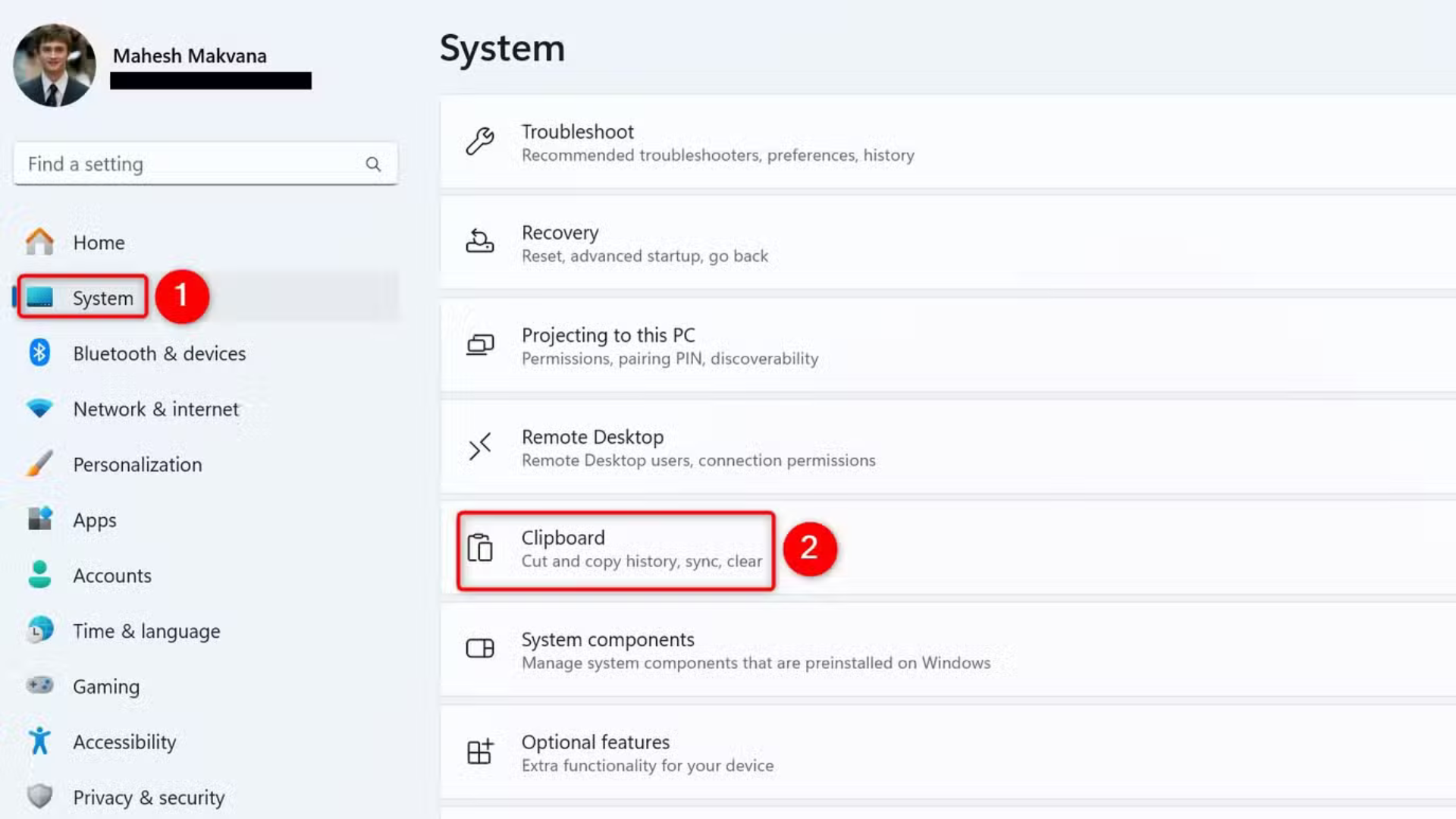Click the Network & internet Wi-Fi icon
This screenshot has width=1456, height=819.
click(x=39, y=409)
